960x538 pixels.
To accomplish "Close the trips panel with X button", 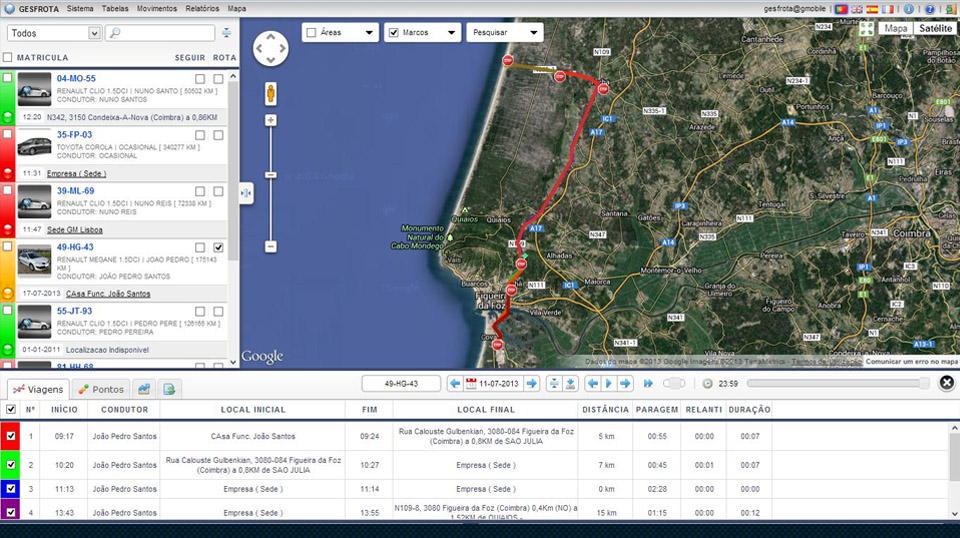I will coord(947,383).
